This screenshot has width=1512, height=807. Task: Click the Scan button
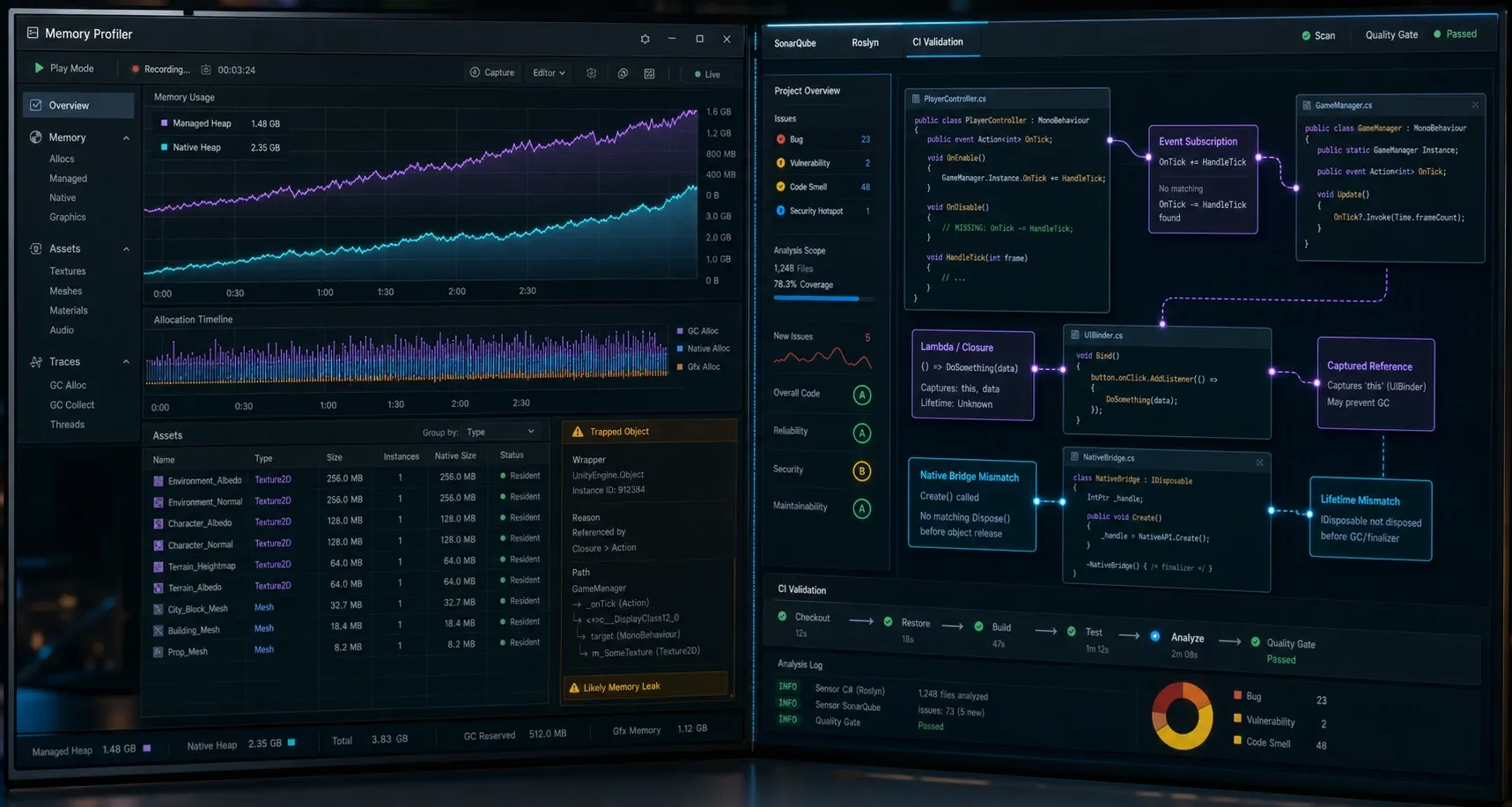coord(1318,35)
